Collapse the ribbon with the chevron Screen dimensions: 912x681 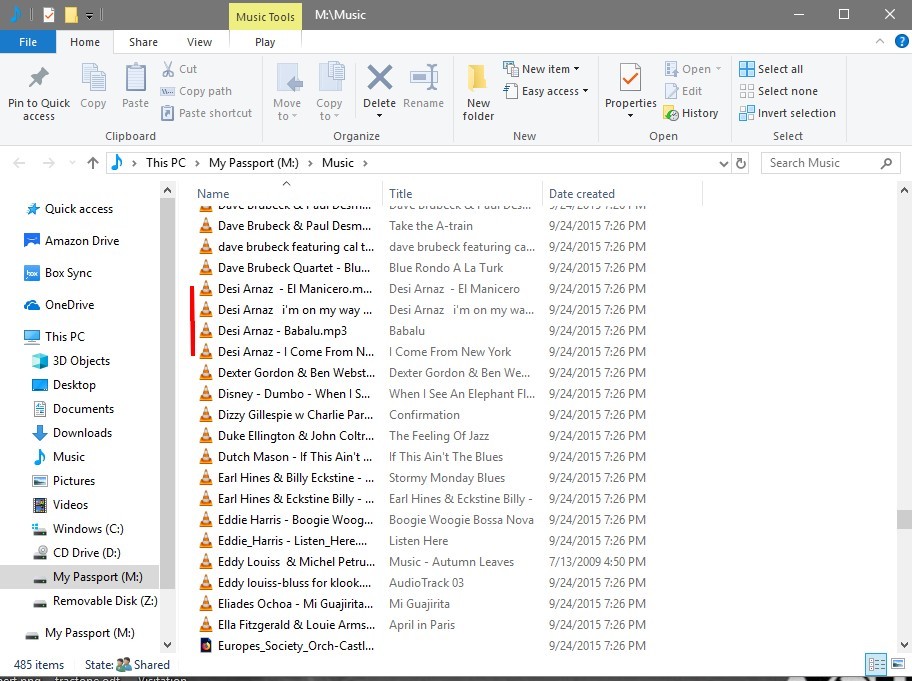pos(879,41)
